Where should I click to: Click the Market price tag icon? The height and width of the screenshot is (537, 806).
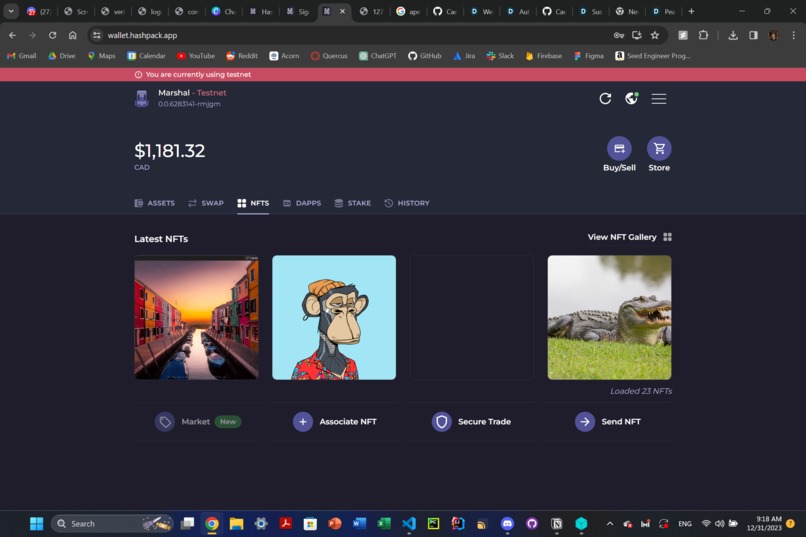(165, 422)
